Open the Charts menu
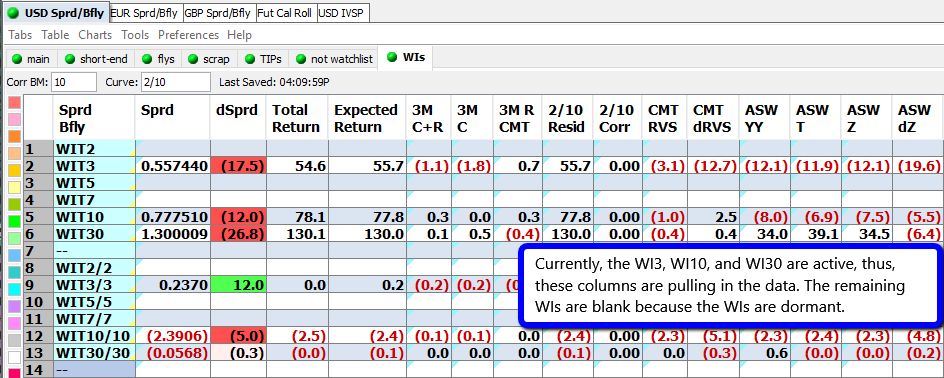The image size is (944, 378). [x=95, y=36]
